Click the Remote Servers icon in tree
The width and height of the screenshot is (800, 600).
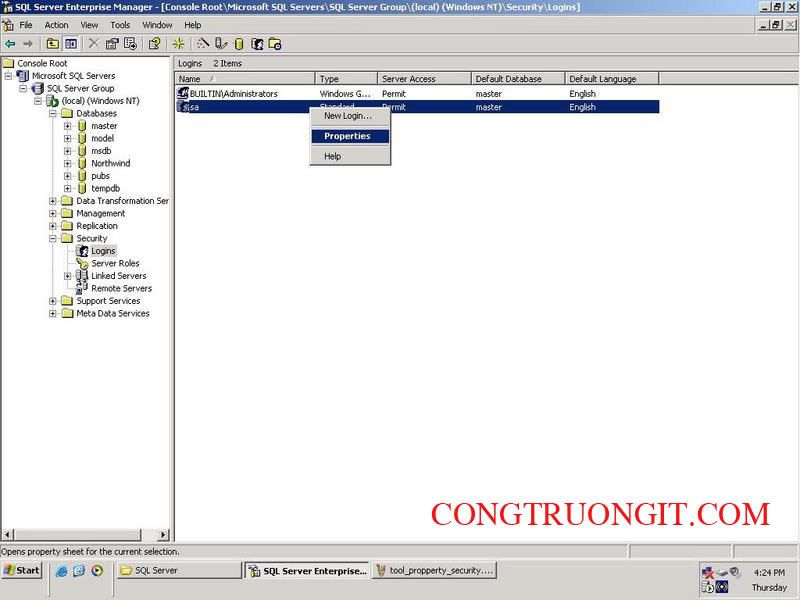82,288
